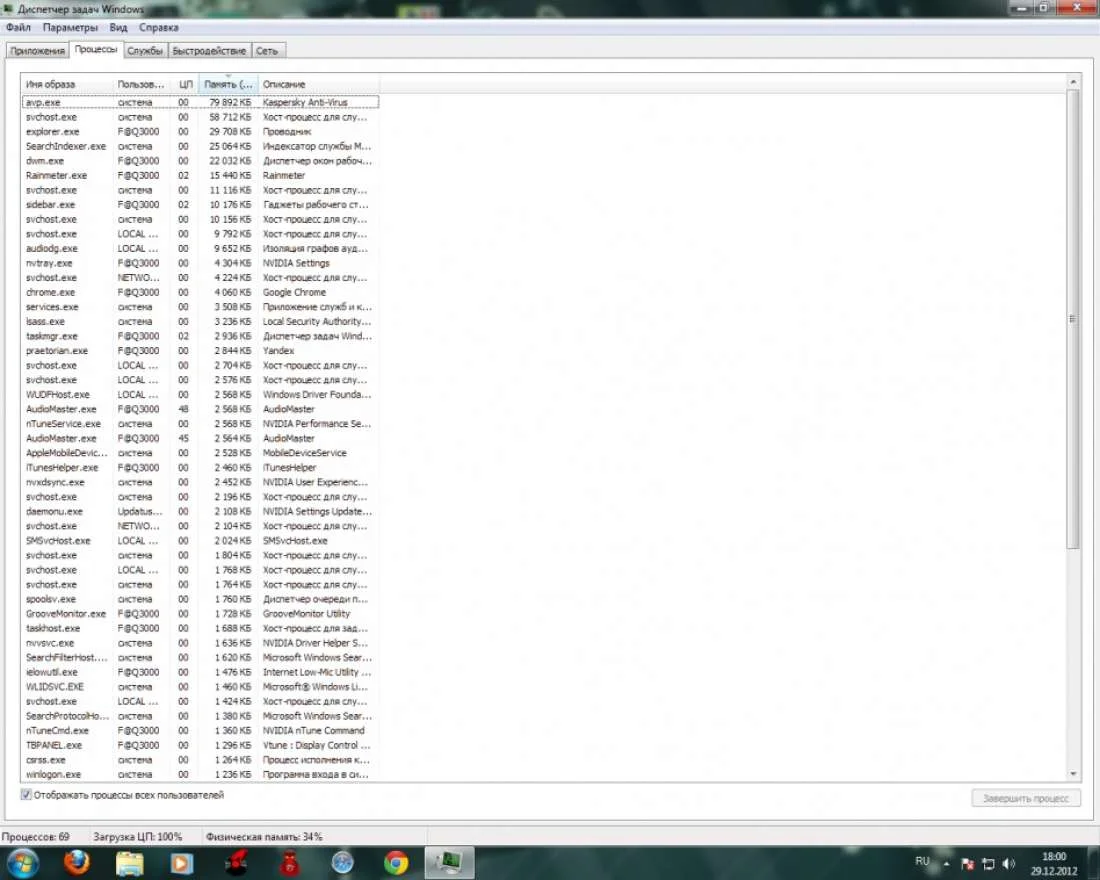Sort by Описание column header
The width and height of the screenshot is (1100, 880).
click(x=318, y=84)
